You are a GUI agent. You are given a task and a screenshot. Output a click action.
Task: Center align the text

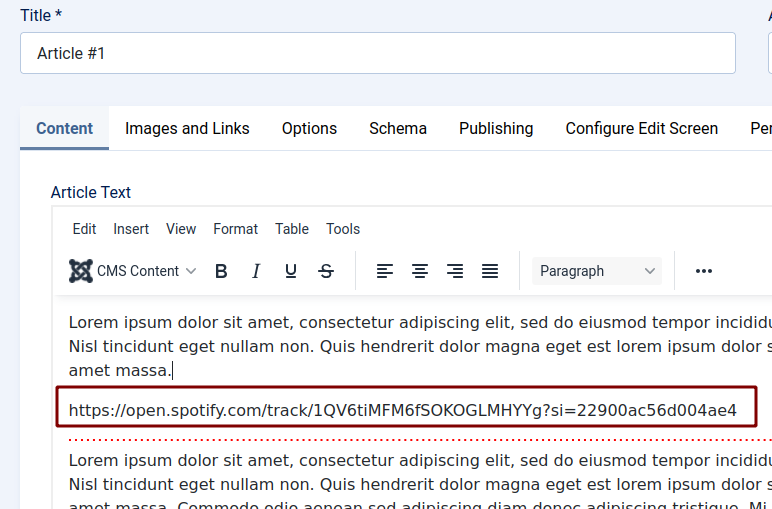(x=419, y=271)
